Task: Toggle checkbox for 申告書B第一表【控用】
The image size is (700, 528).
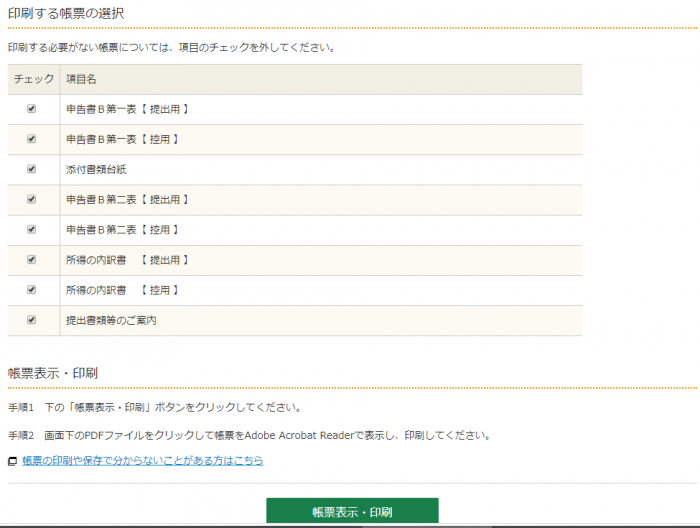Action: pyautogui.click(x=31, y=139)
